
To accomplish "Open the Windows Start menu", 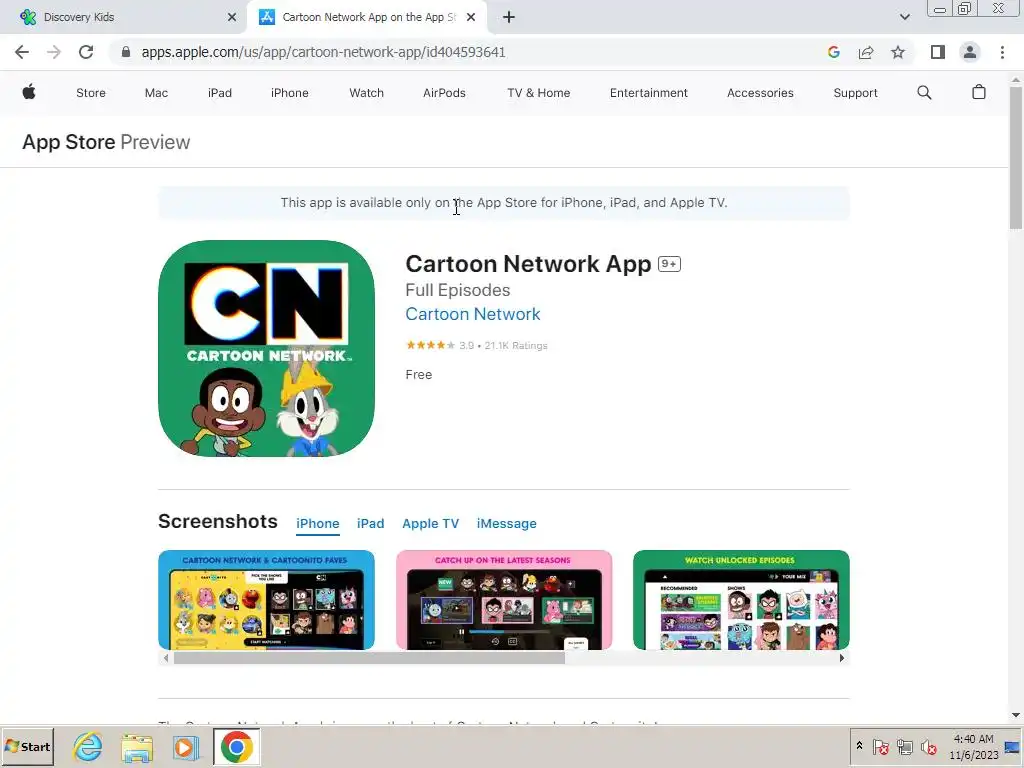I will click(27, 746).
